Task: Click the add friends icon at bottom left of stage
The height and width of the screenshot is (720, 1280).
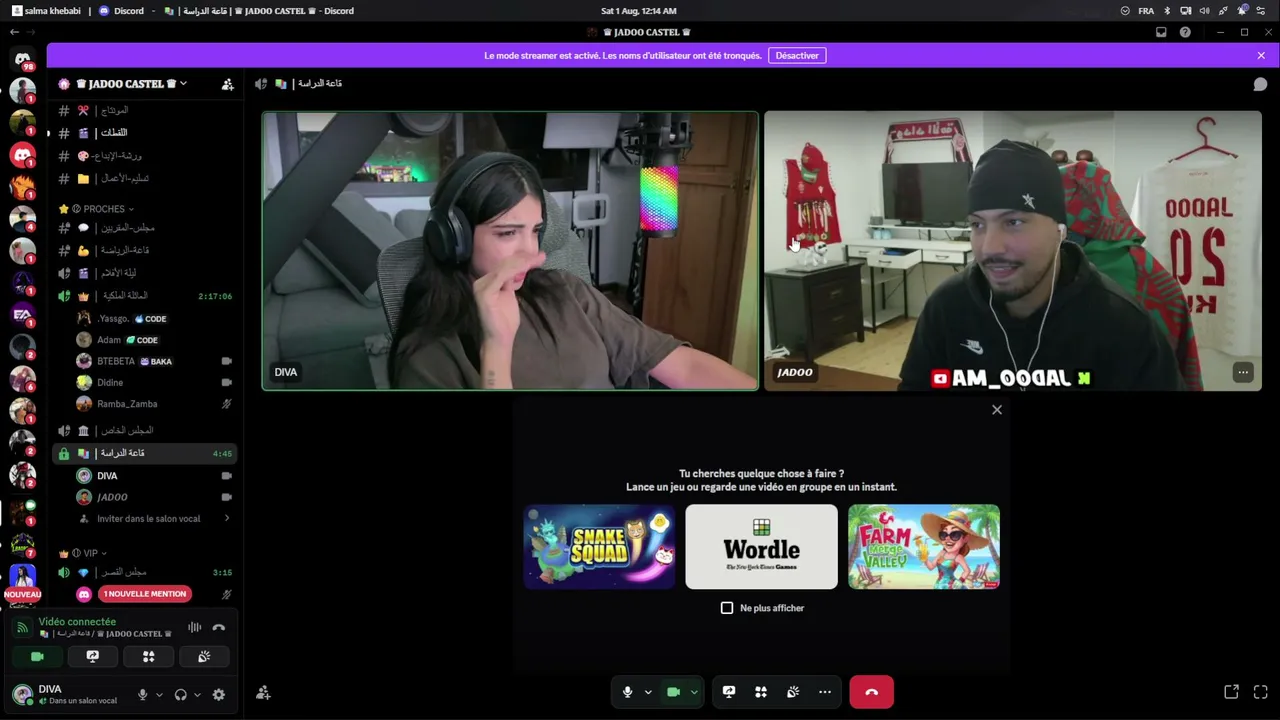Action: (x=263, y=692)
